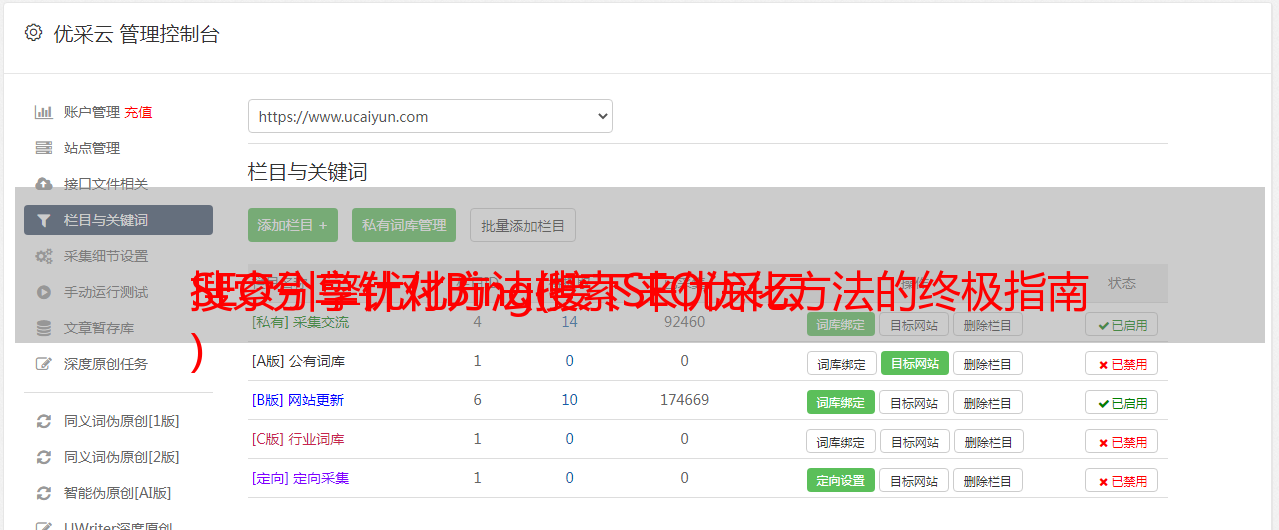Click 词库绑定 for 公有词库 row
The width and height of the screenshot is (1279, 530).
coord(841,364)
